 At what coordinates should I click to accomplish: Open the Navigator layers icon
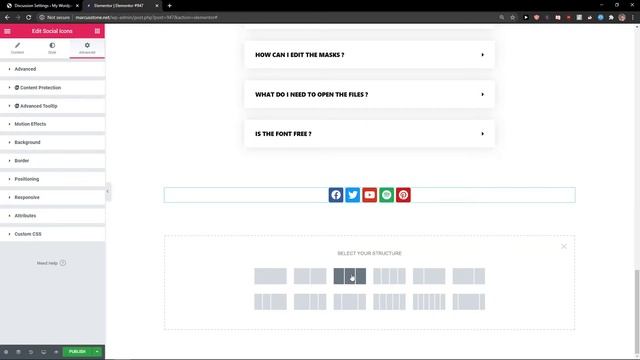[x=18, y=352]
